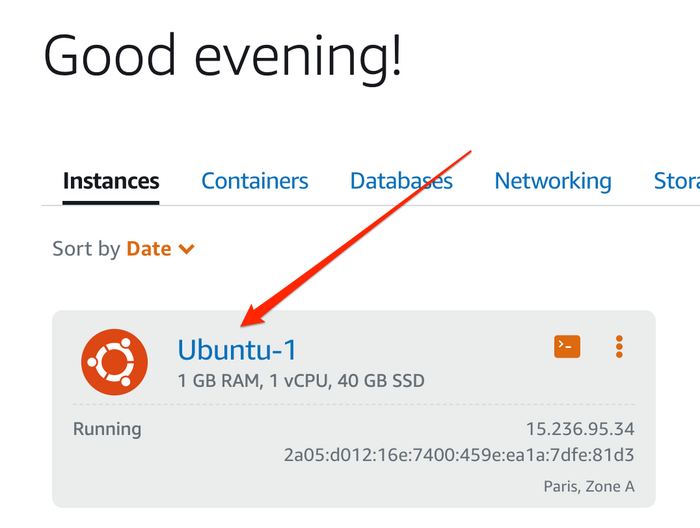Screen dimensions: 700x528
Task: Click the Ubuntu logo icon
Action: coord(114,362)
